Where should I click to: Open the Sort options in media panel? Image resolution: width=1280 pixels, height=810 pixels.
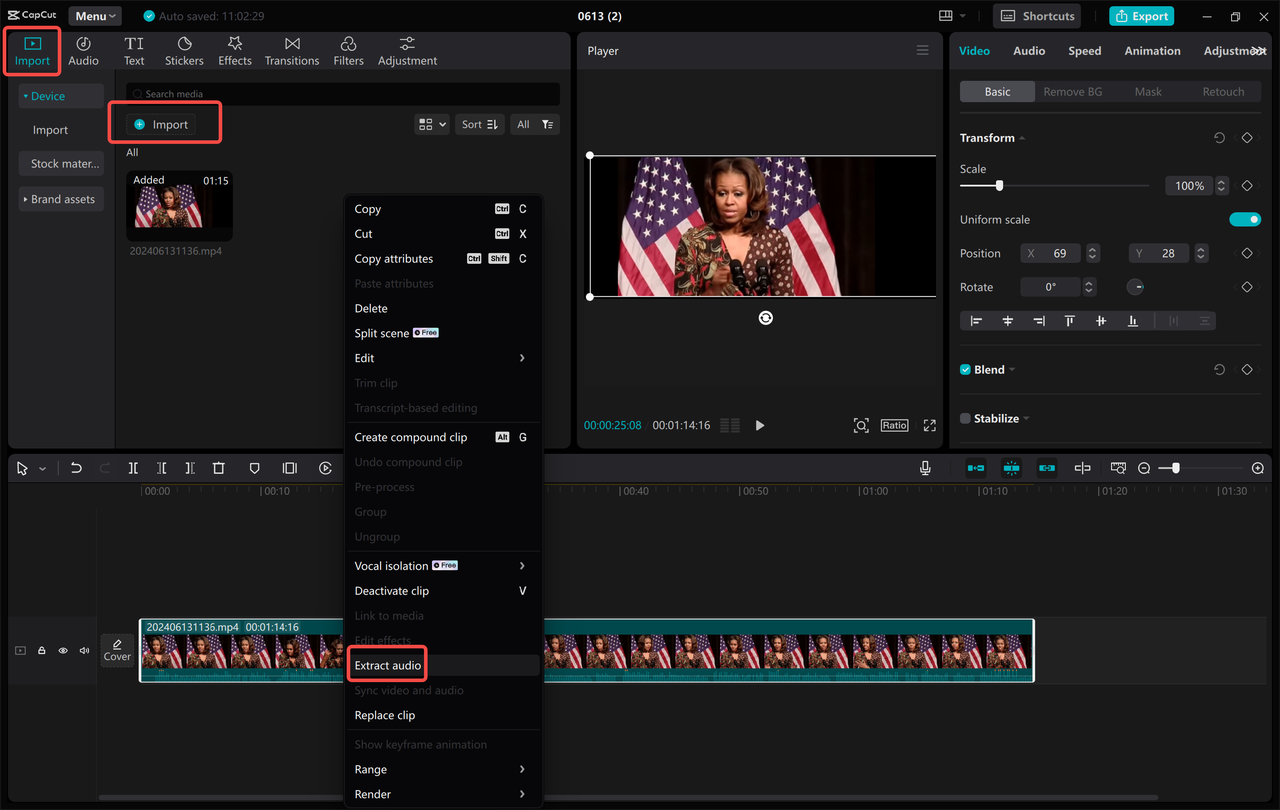(x=479, y=124)
